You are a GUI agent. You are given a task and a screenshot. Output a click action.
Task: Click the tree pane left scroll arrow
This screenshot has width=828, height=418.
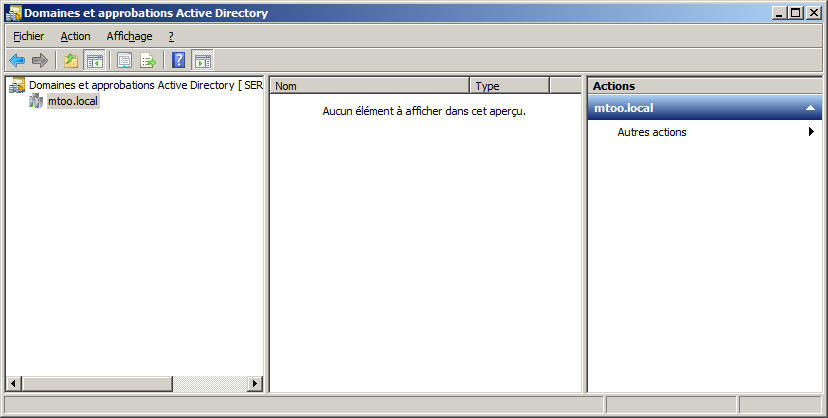coord(13,384)
